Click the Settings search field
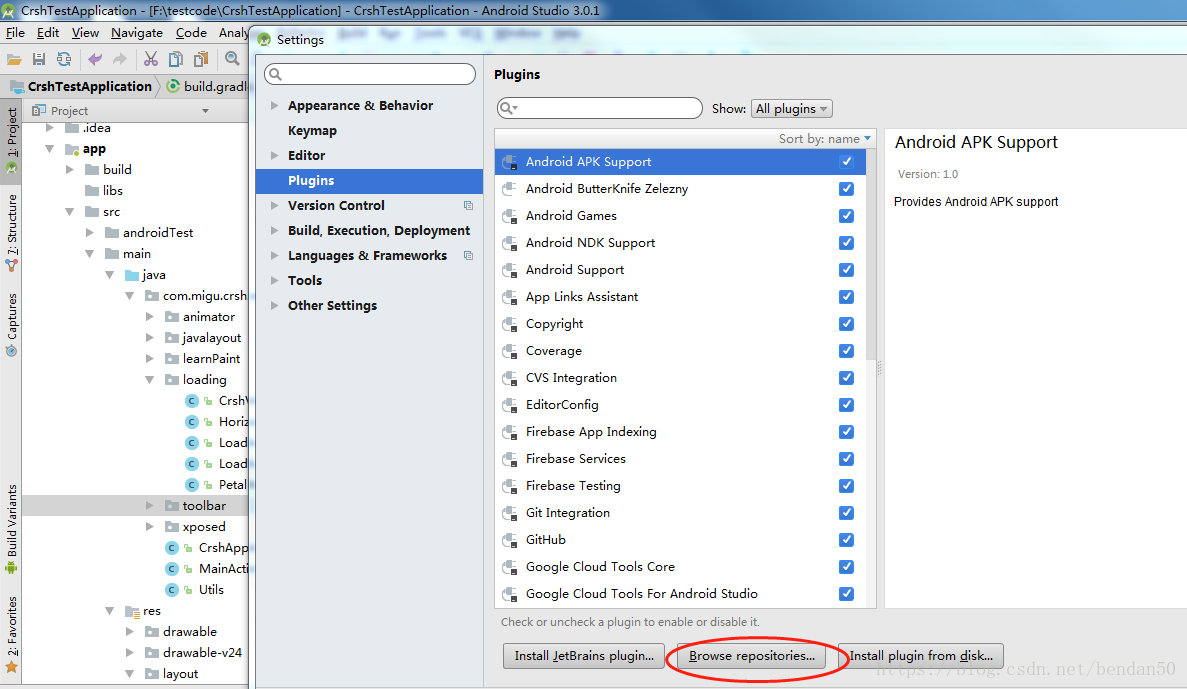This screenshot has width=1187, height=689. click(x=370, y=73)
